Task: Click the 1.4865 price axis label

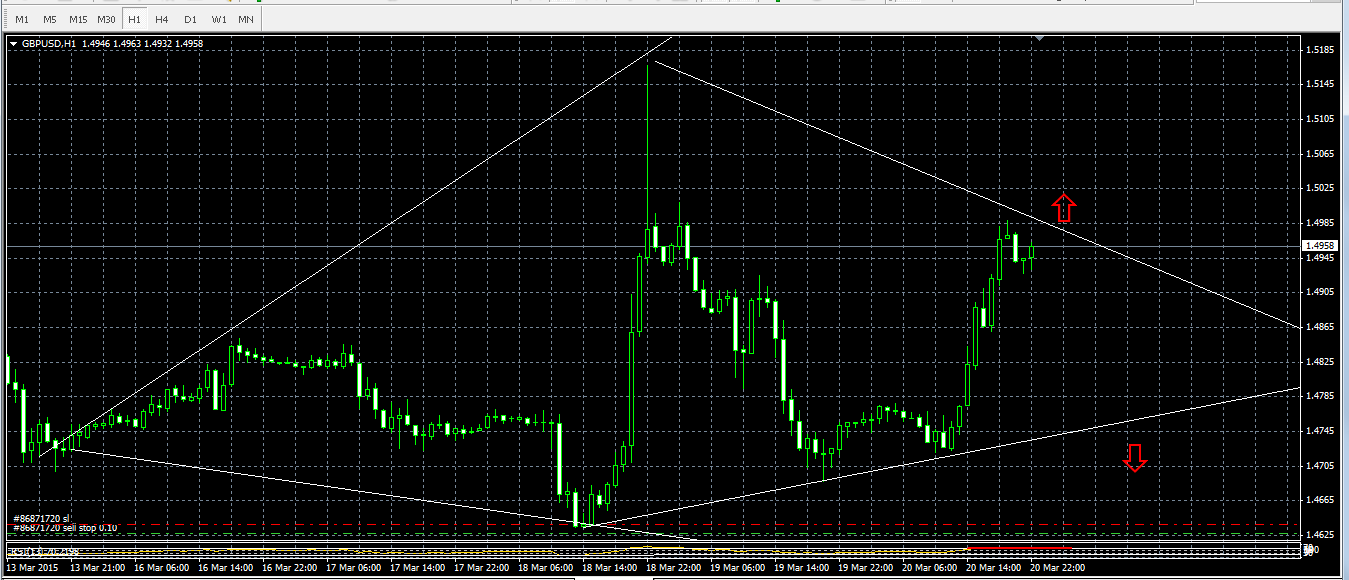Action: tap(1320, 327)
